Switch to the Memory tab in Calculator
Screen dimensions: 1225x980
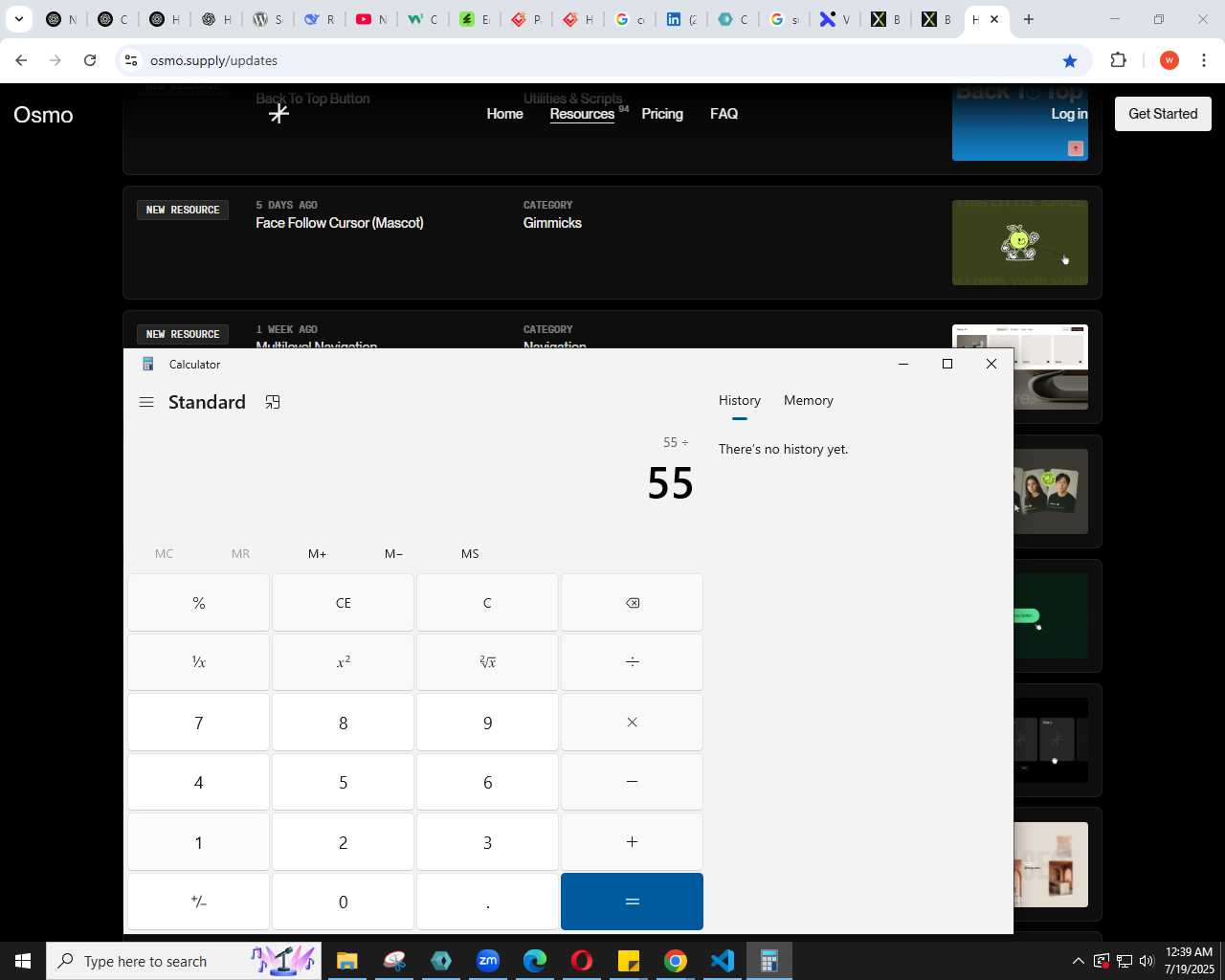point(809,401)
